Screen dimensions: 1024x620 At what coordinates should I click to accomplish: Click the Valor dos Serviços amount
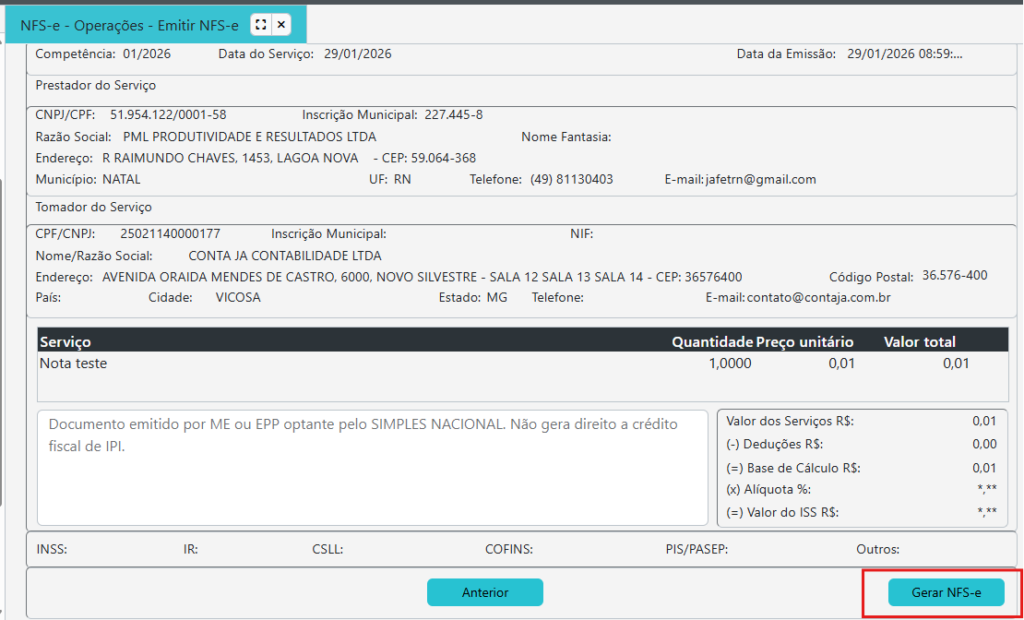point(983,422)
